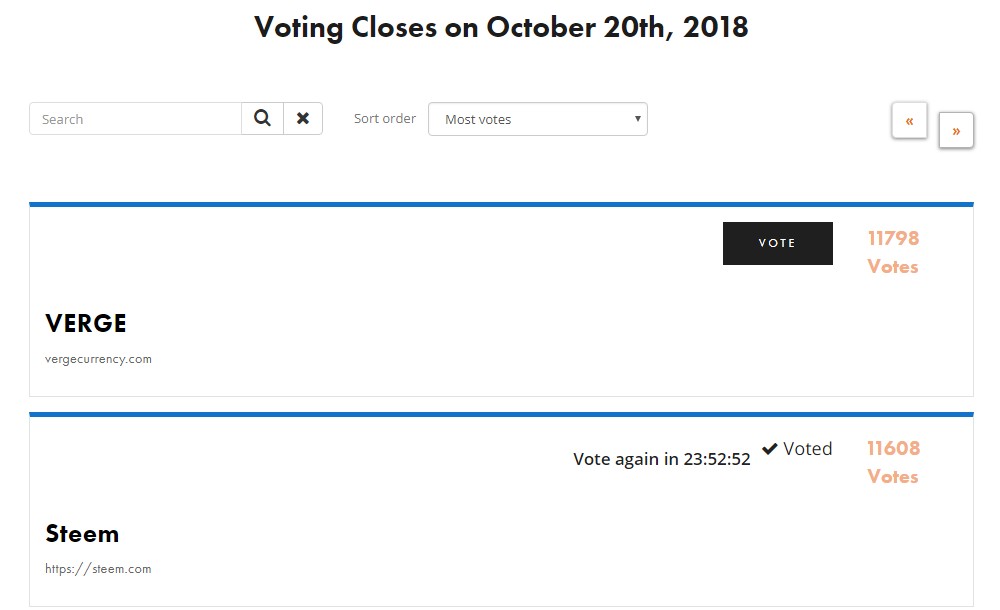Click the Voting Closes on October 20th heading
The width and height of the screenshot is (1000, 610).
pyautogui.click(x=501, y=28)
